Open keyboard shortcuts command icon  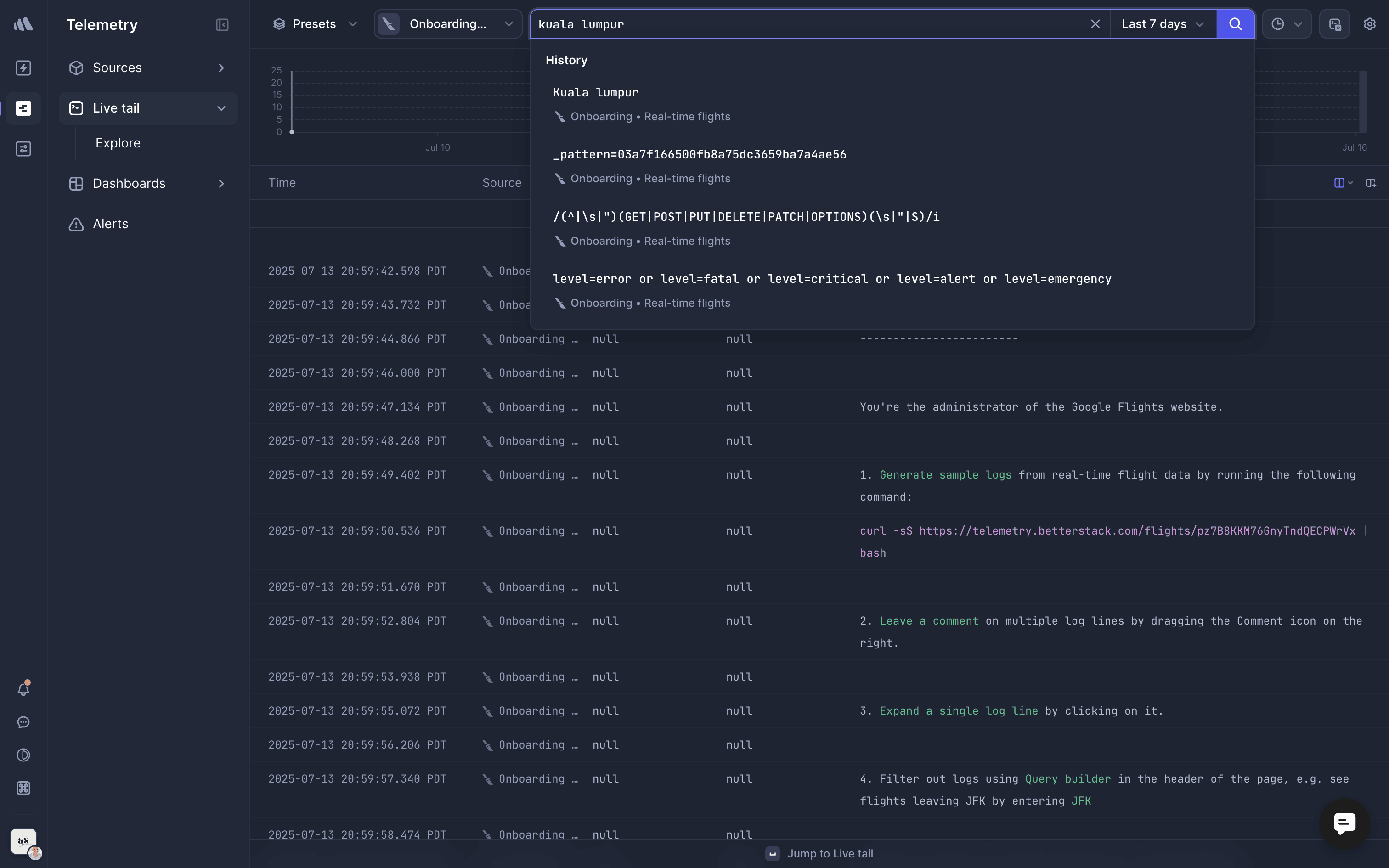(x=23, y=788)
